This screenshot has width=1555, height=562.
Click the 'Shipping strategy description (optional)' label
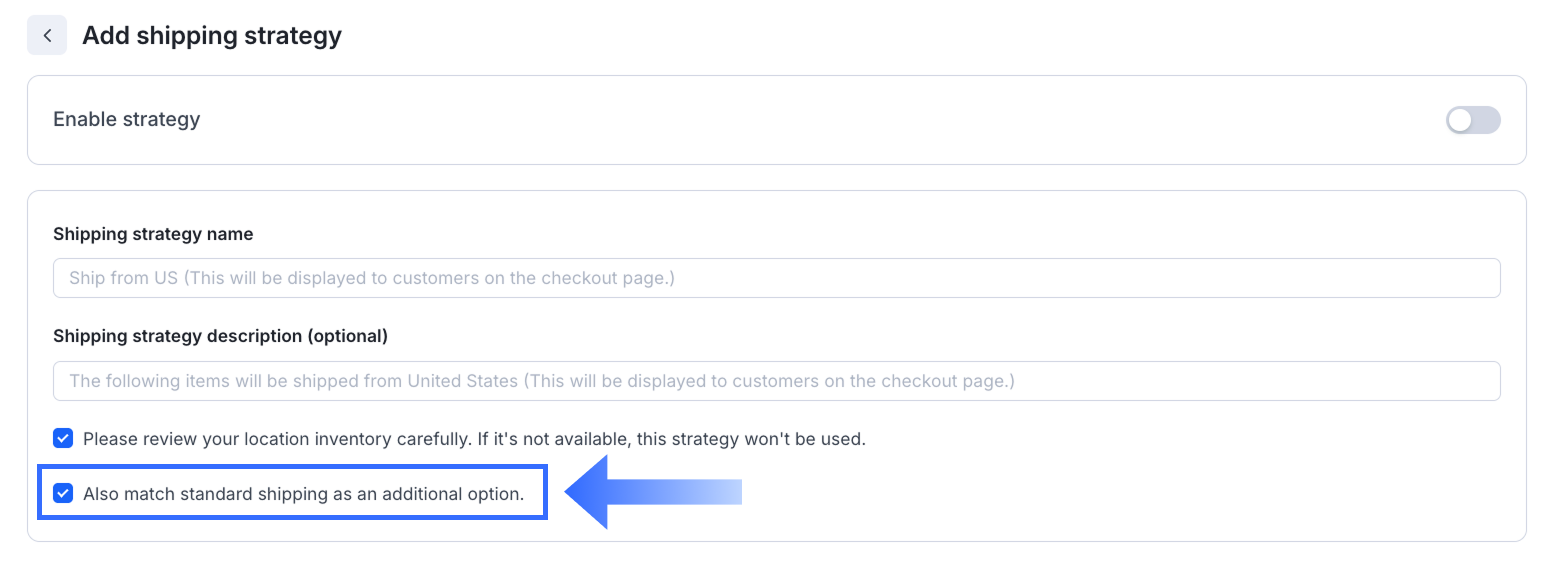[220, 336]
